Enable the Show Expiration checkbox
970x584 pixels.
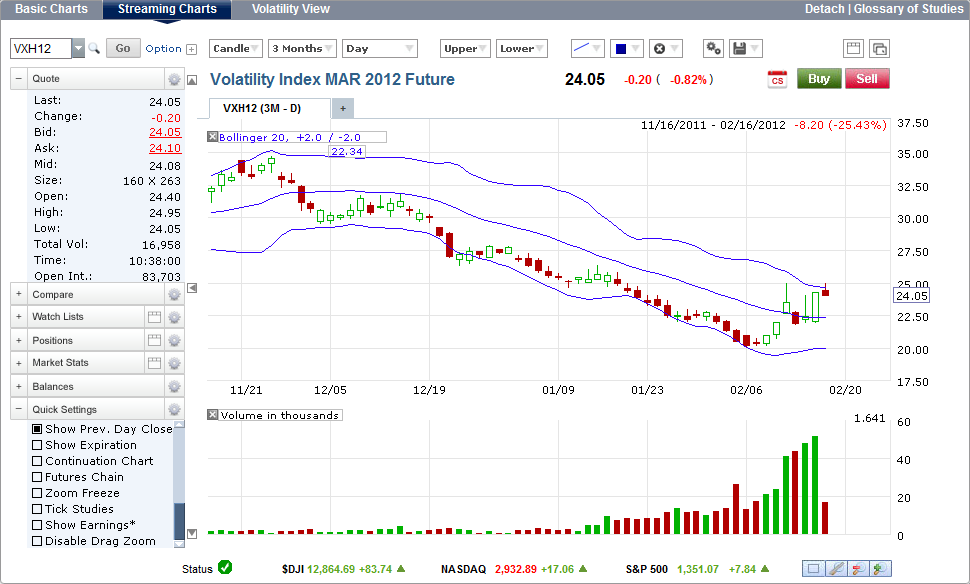(x=38, y=445)
